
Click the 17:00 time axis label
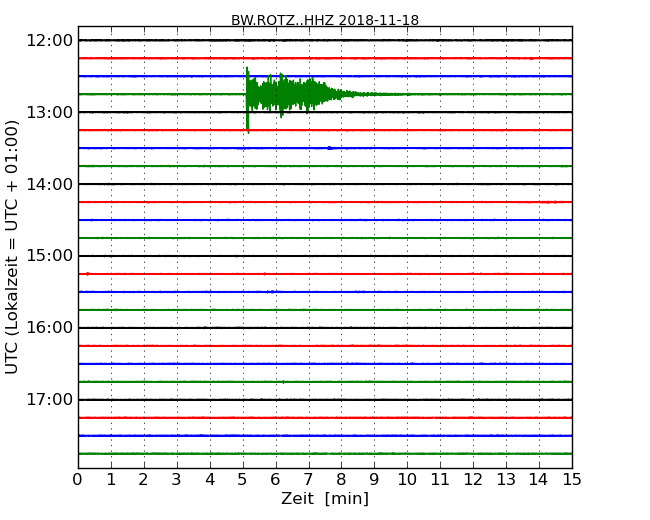click(x=49, y=399)
